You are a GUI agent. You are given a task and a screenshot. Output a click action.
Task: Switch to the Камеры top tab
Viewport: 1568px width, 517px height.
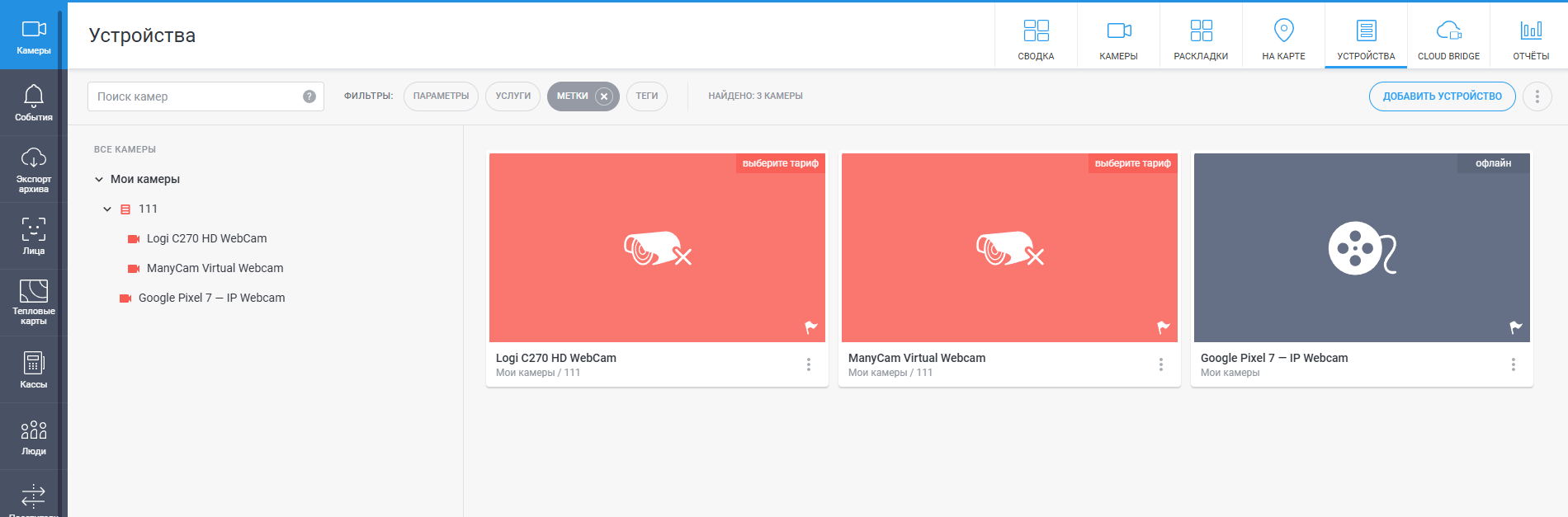[1118, 36]
